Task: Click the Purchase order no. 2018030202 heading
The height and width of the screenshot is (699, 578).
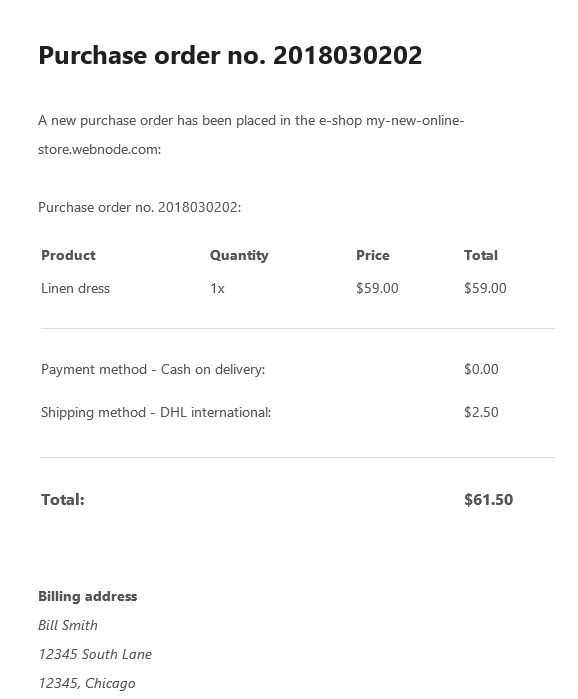Action: [230, 56]
